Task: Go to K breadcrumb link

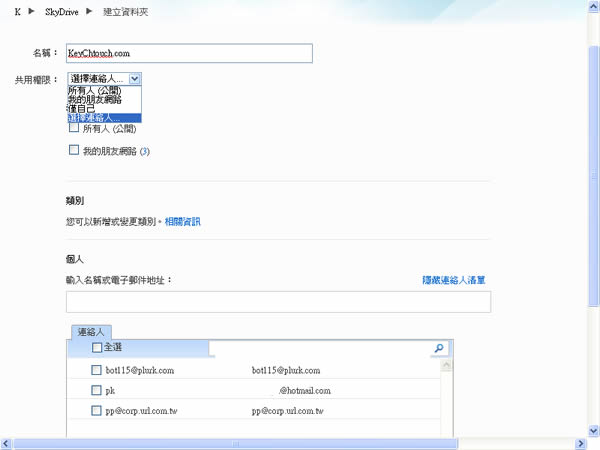Action: click(18, 12)
